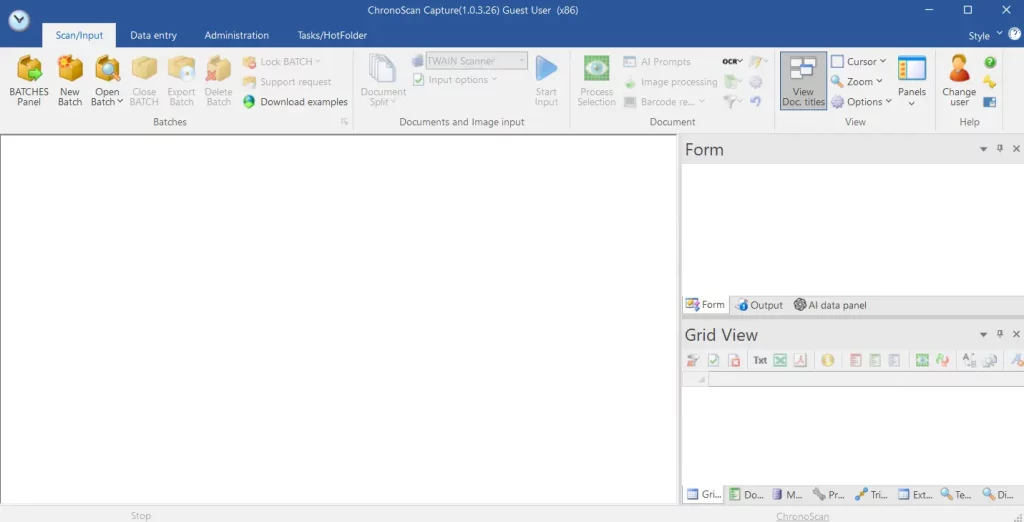Open the Form panel dropdown arrow
Image resolution: width=1024 pixels, height=522 pixels.
click(984, 150)
